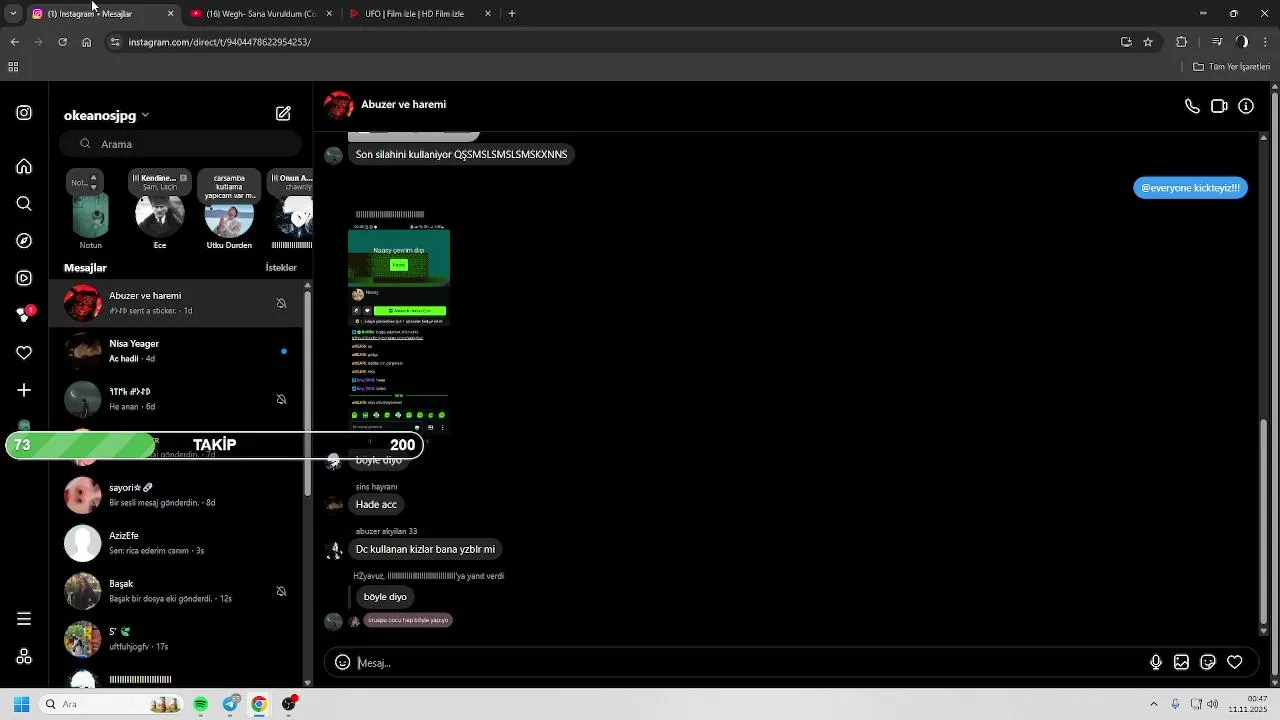Screen dimensions: 1280x720
Task: Toggle the muted bell on Başak chat
Action: pos(281,591)
